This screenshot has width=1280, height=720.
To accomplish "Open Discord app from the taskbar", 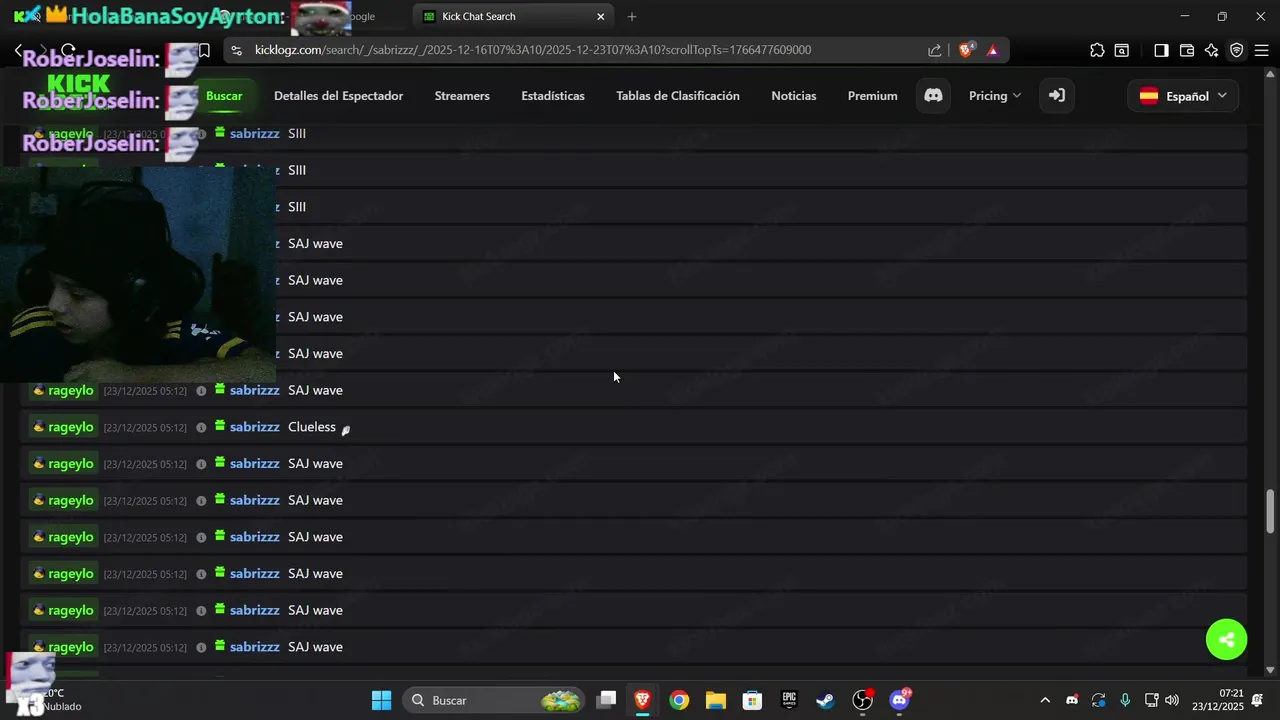I will [900, 700].
